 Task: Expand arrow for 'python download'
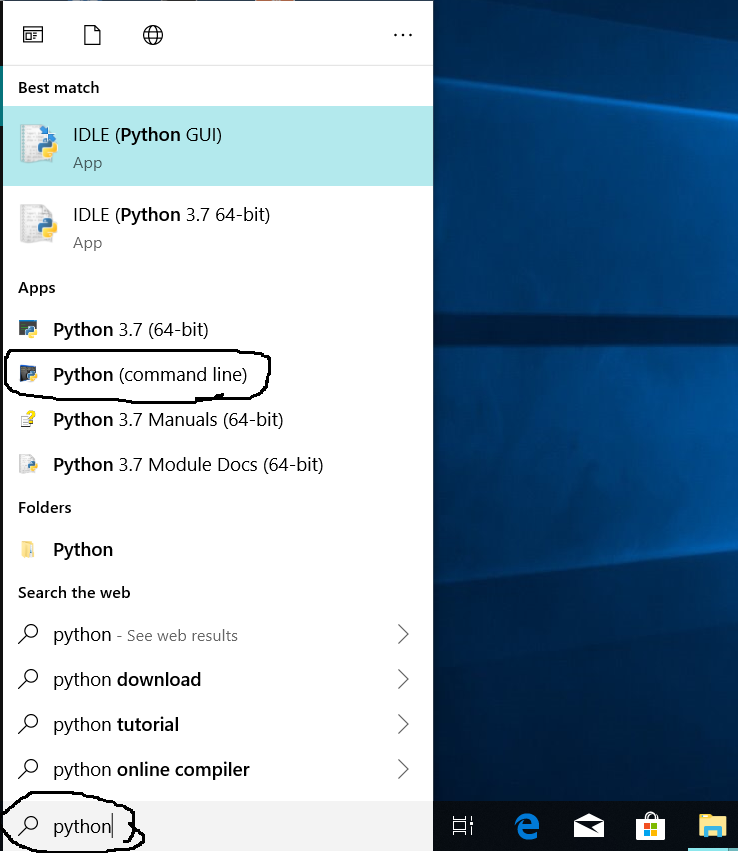[403, 679]
